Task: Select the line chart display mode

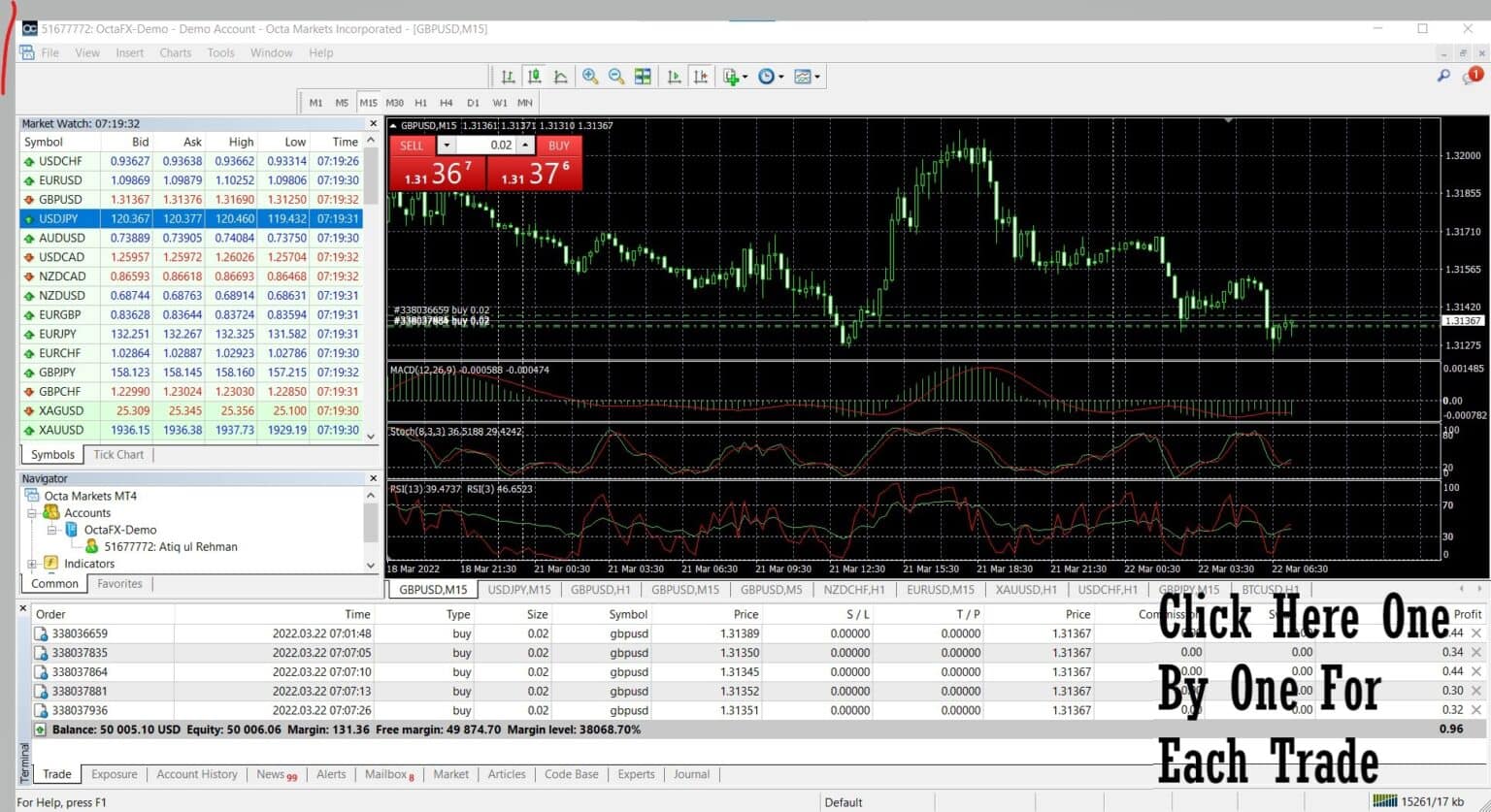Action: coord(561,76)
